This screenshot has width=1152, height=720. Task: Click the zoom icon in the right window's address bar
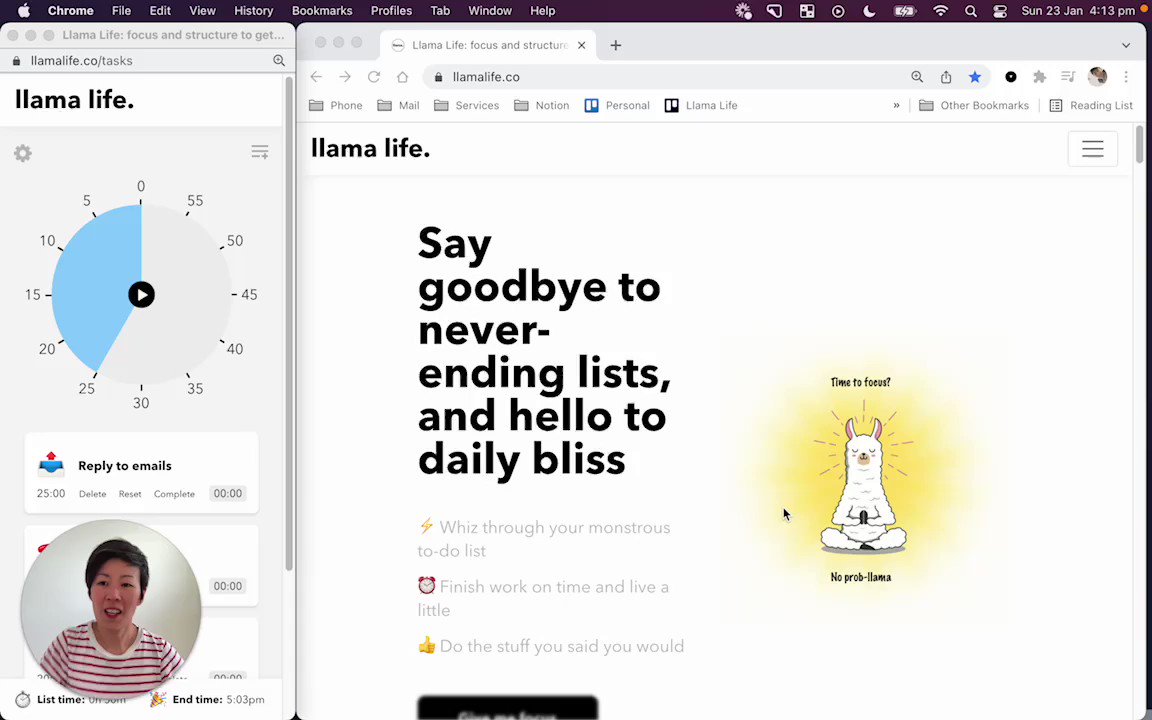click(917, 76)
